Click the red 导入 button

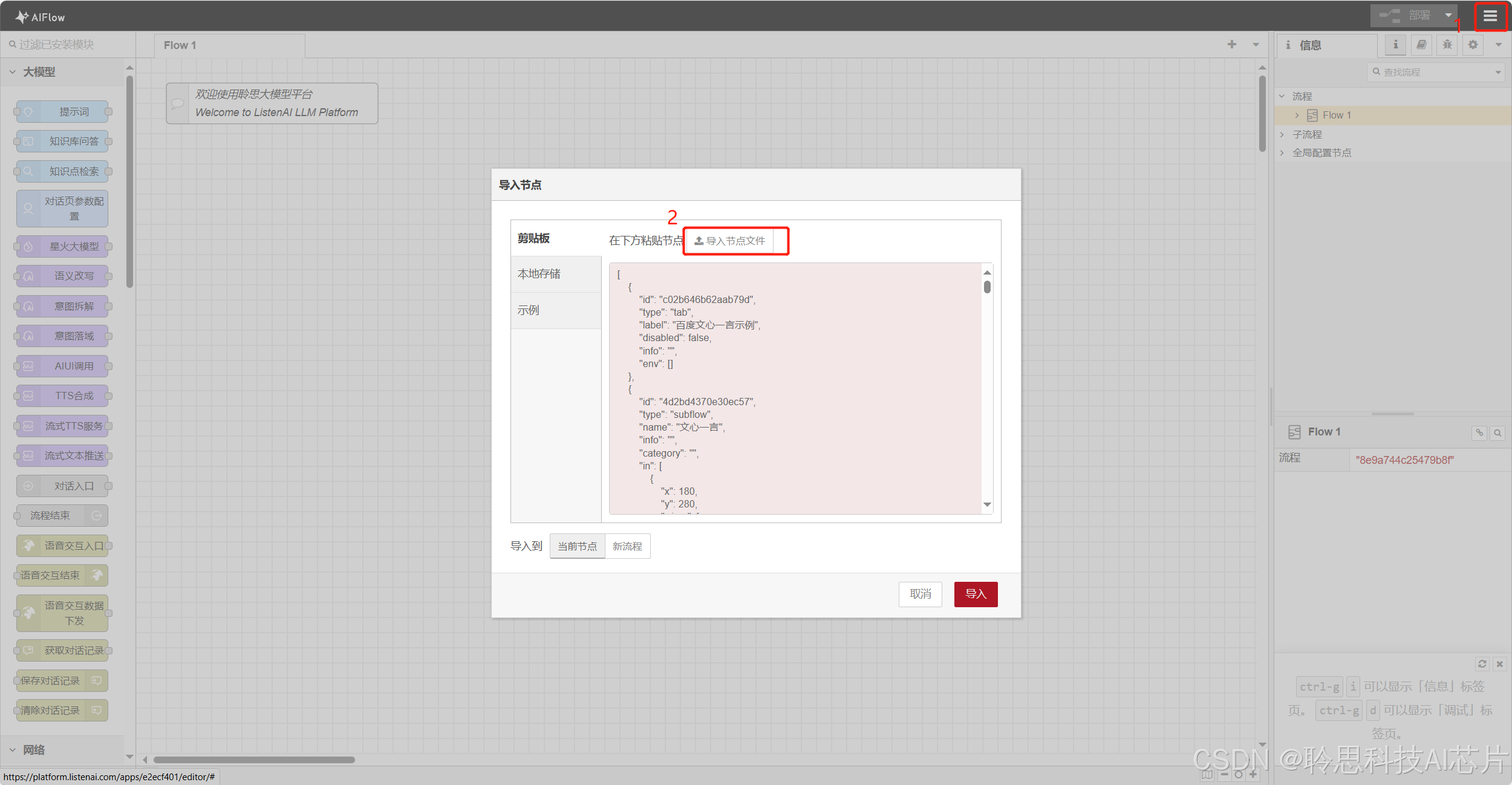pyautogui.click(x=975, y=594)
